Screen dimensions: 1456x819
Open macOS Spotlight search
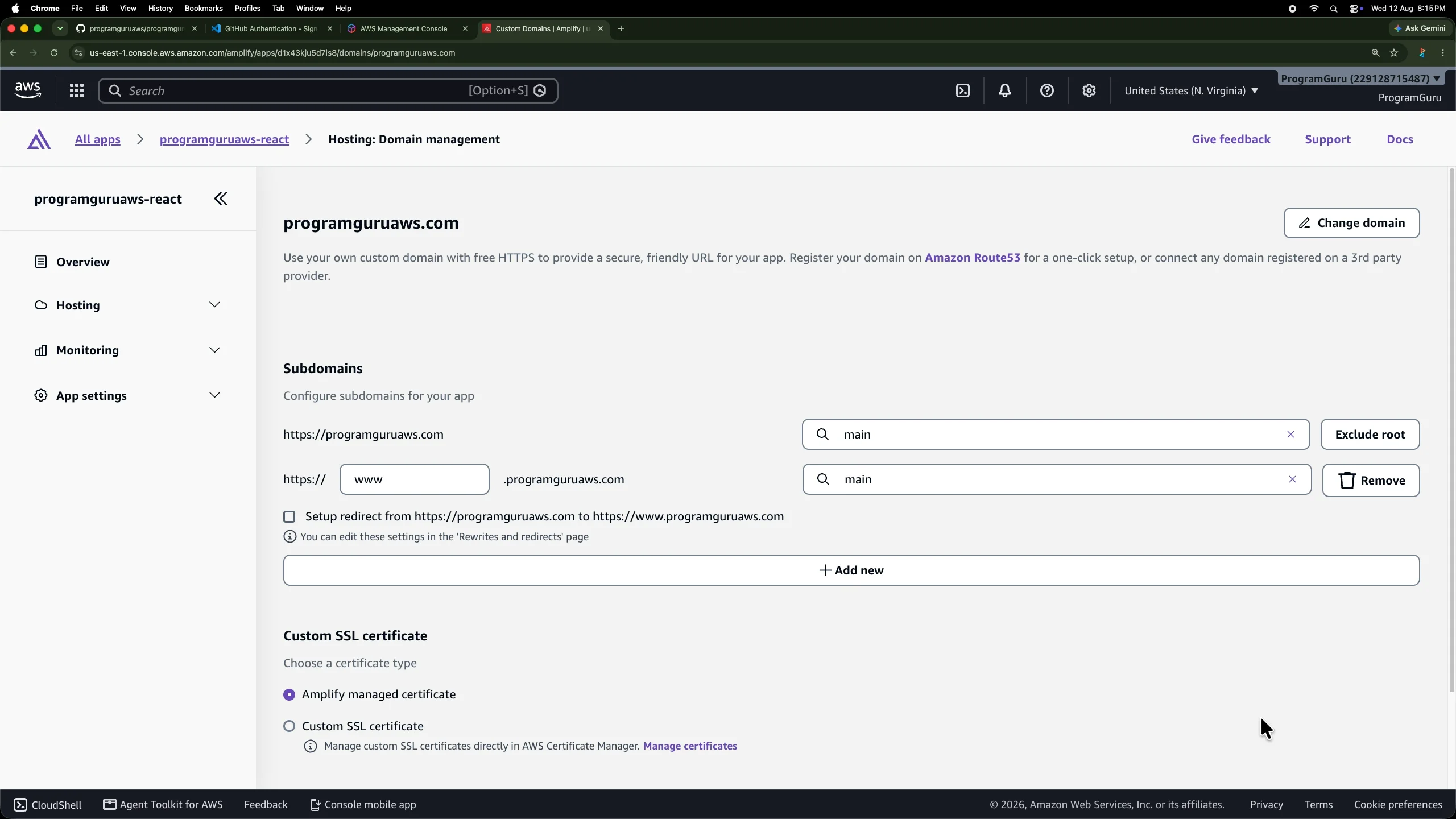click(1334, 9)
